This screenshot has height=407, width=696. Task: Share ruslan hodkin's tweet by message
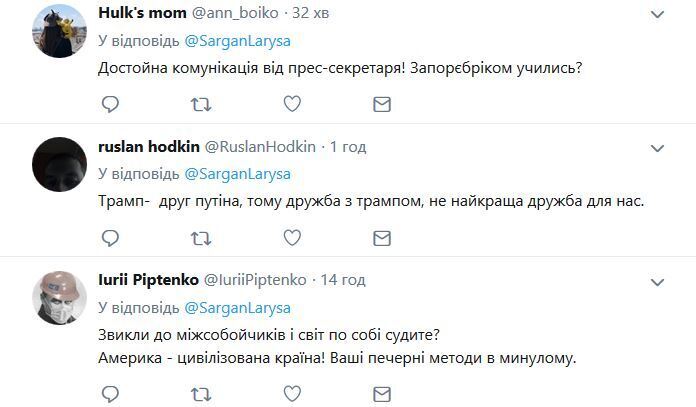(381, 238)
